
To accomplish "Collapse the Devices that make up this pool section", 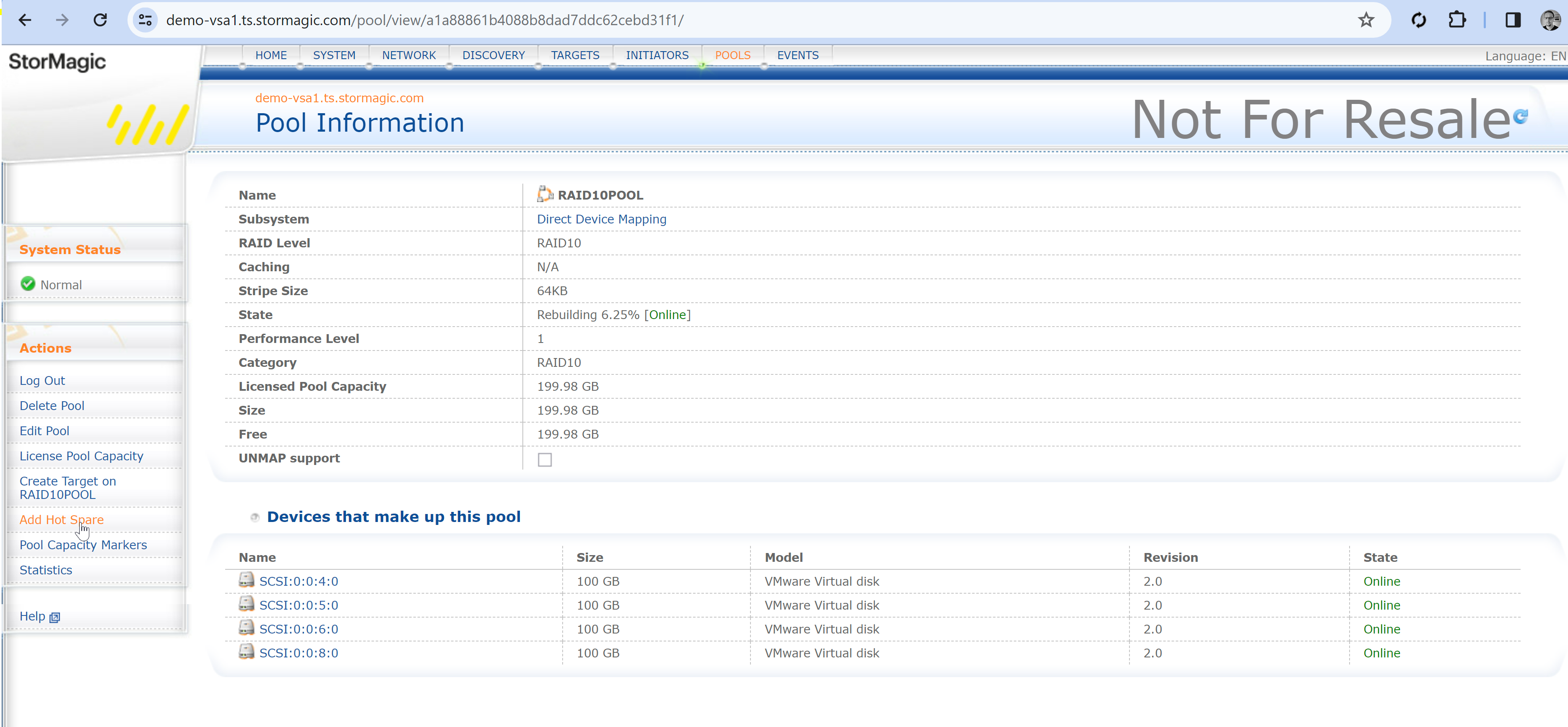I will [x=254, y=517].
